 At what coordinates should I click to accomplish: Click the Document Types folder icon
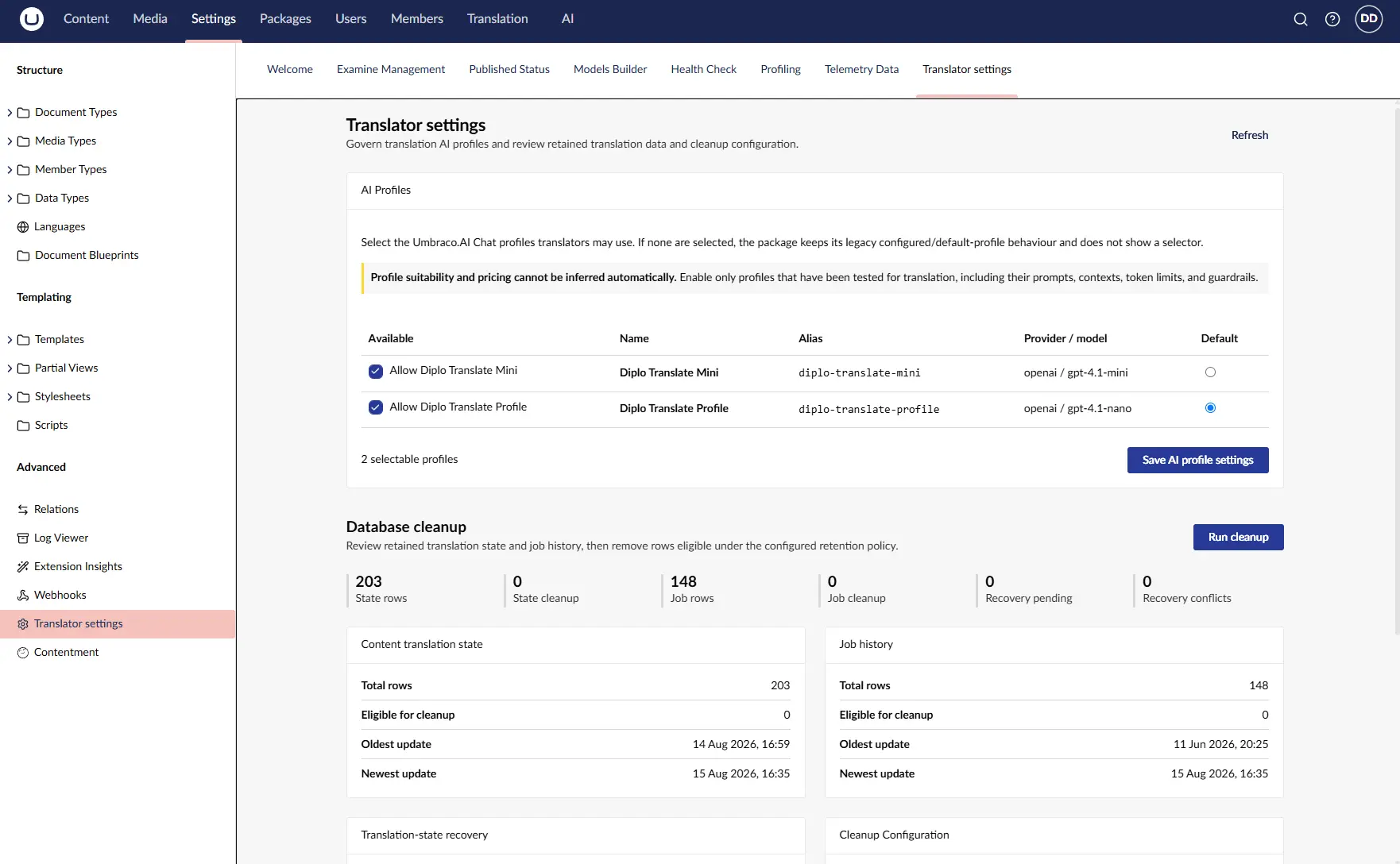[24, 113]
